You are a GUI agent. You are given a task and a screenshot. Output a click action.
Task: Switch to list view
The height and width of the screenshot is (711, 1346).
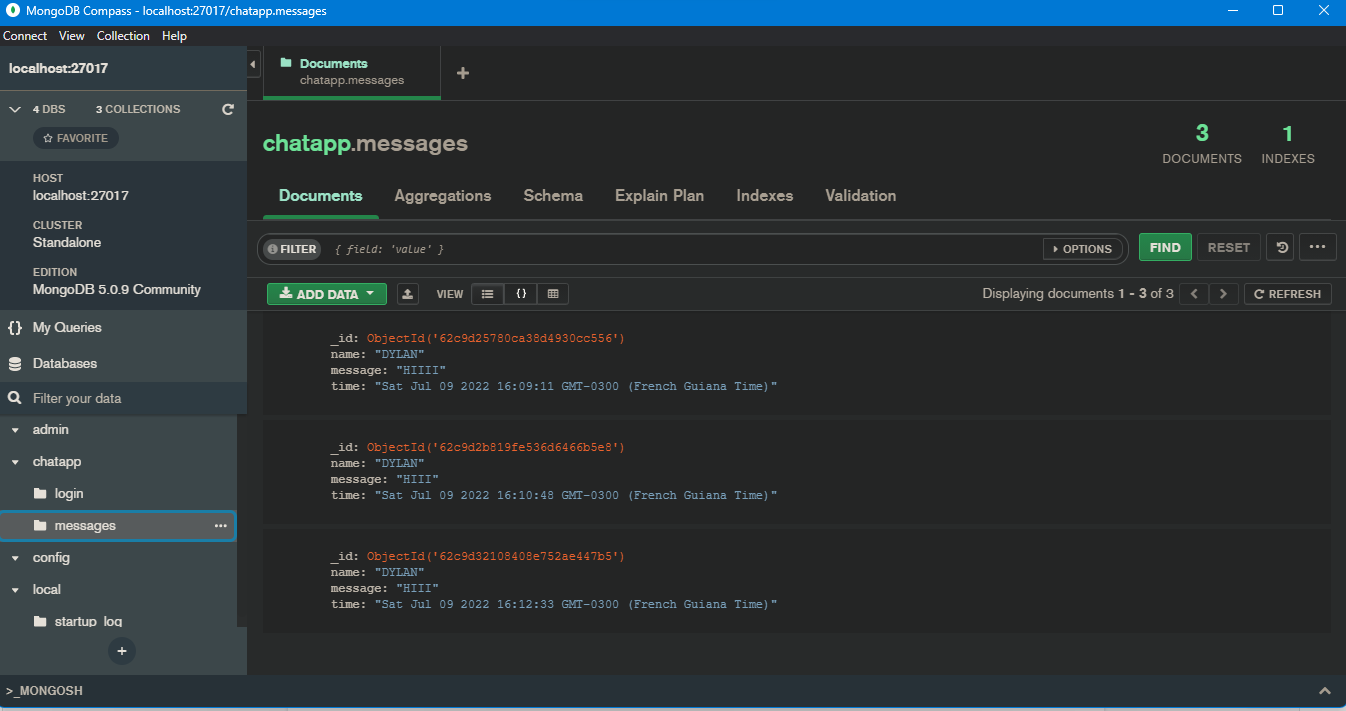pyautogui.click(x=488, y=294)
